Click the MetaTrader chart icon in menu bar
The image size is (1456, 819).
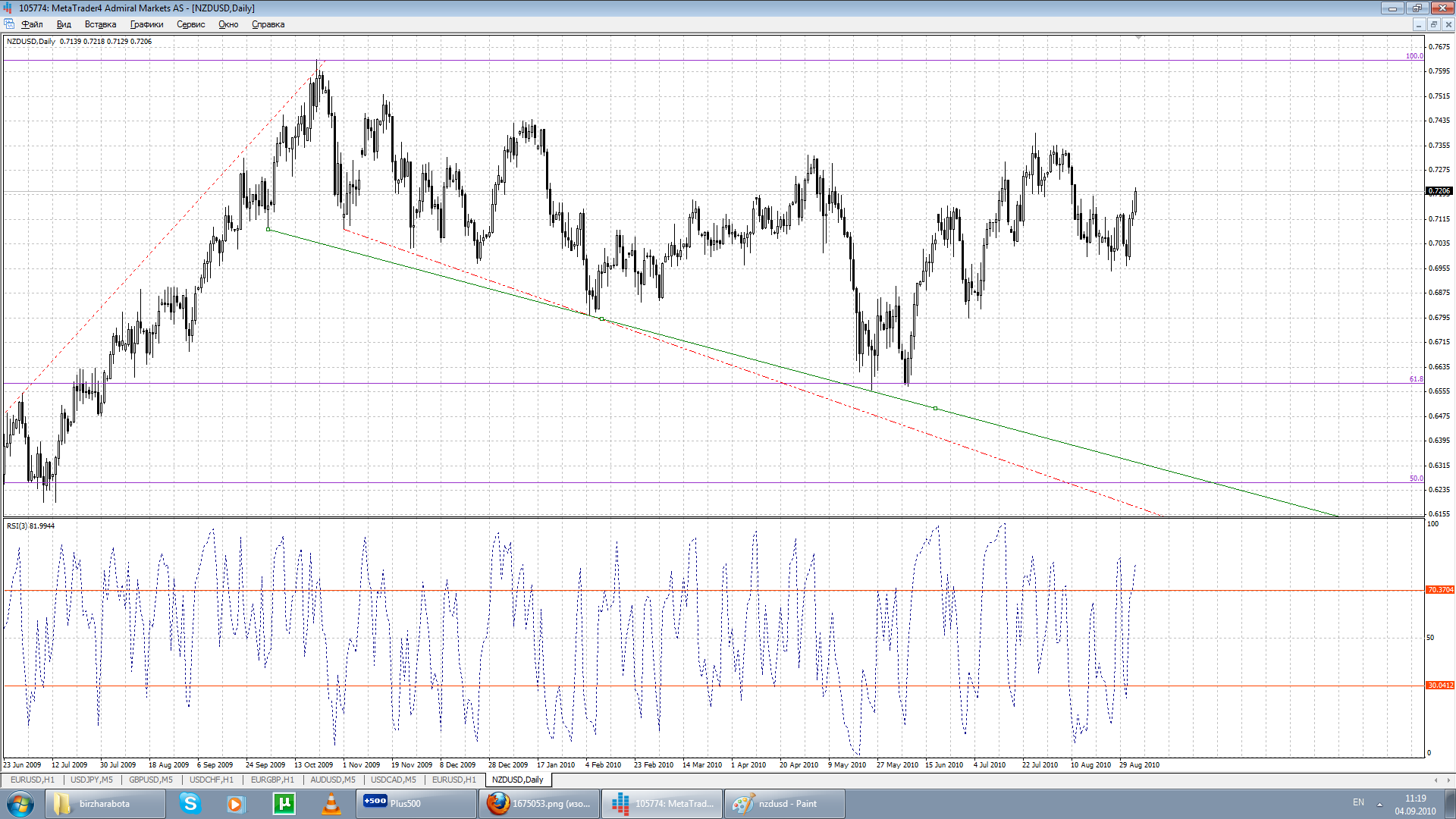[x=9, y=24]
